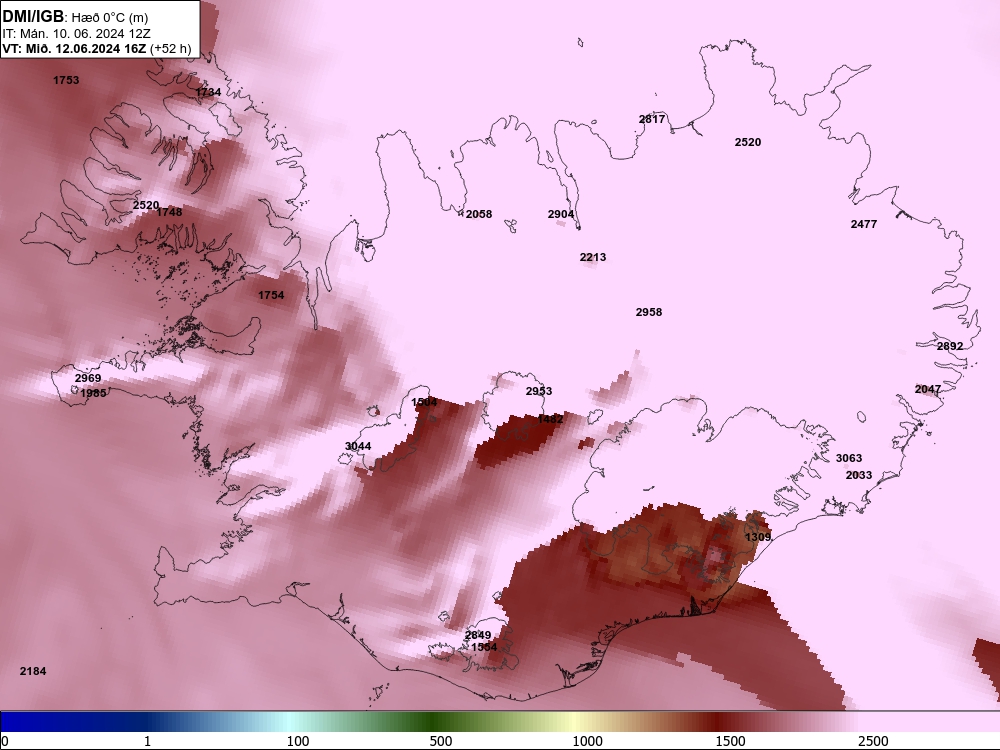Click the 1 tick on the color scale
The image size is (1000, 750).
coord(147,741)
